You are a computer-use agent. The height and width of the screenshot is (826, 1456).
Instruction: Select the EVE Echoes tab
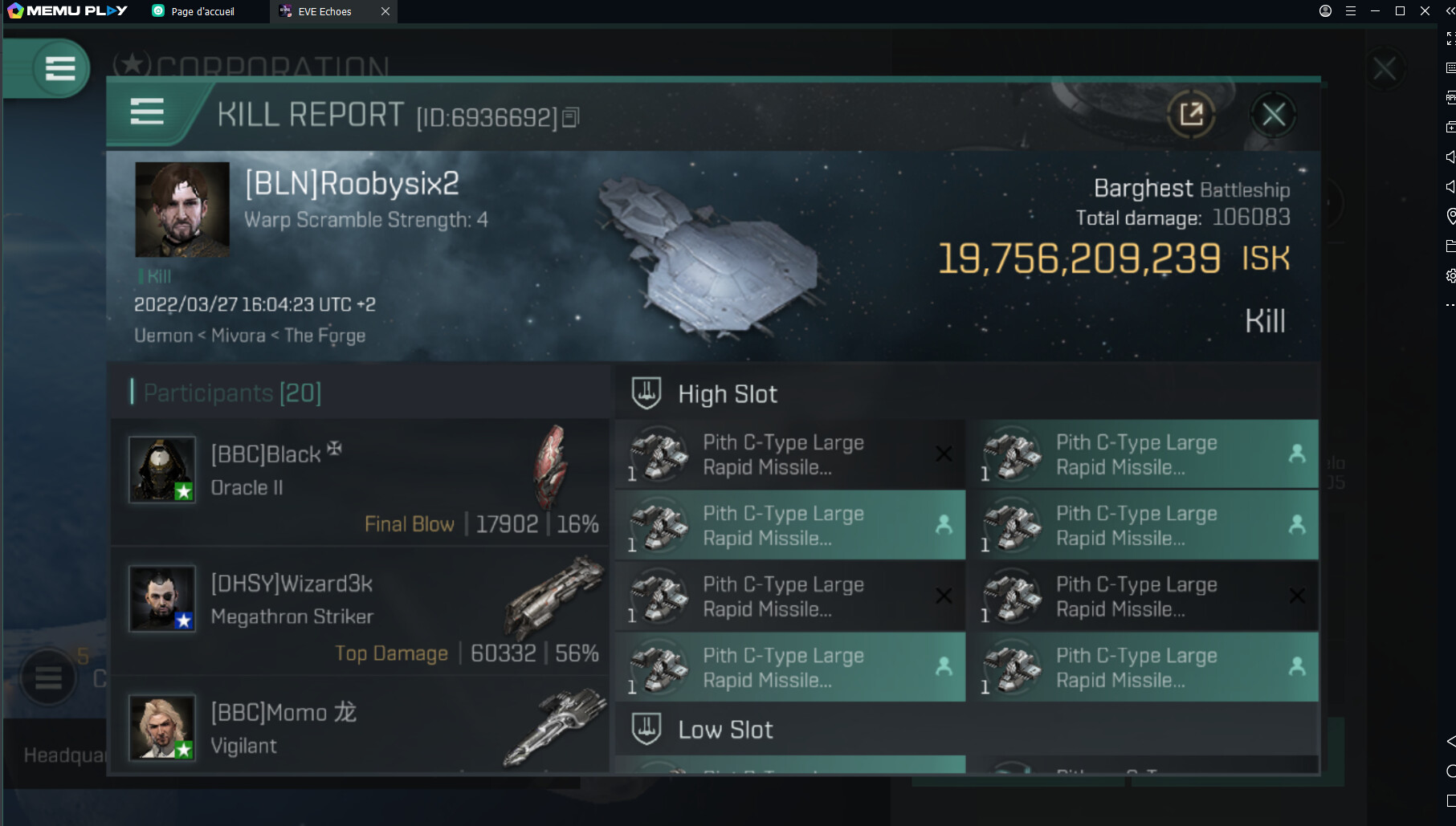click(x=324, y=11)
